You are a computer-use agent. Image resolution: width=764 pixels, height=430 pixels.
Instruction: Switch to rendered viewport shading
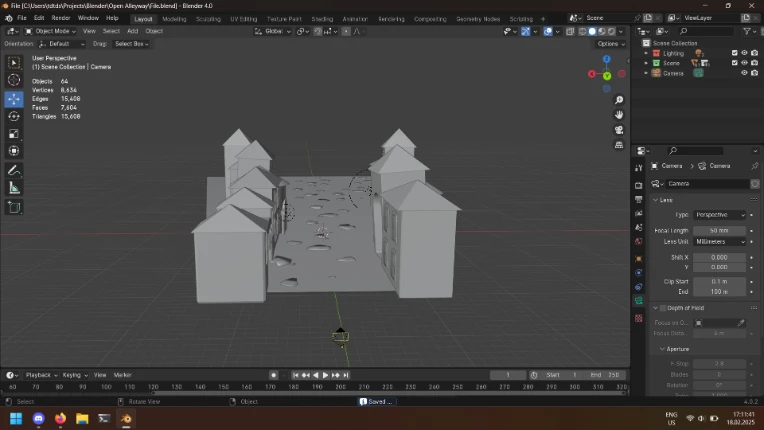click(611, 31)
